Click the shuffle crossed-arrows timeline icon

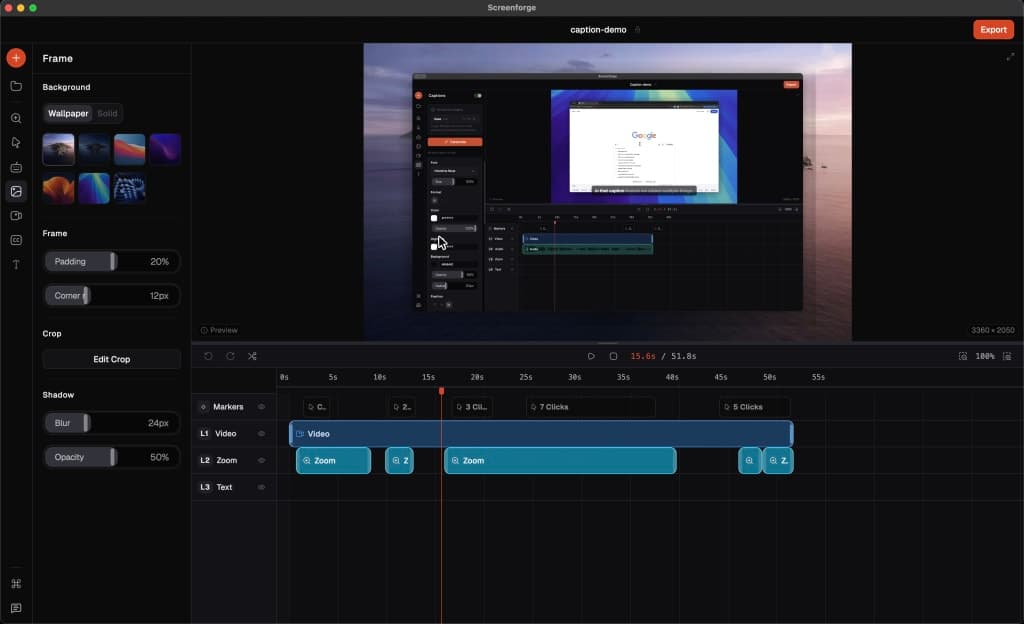point(252,356)
